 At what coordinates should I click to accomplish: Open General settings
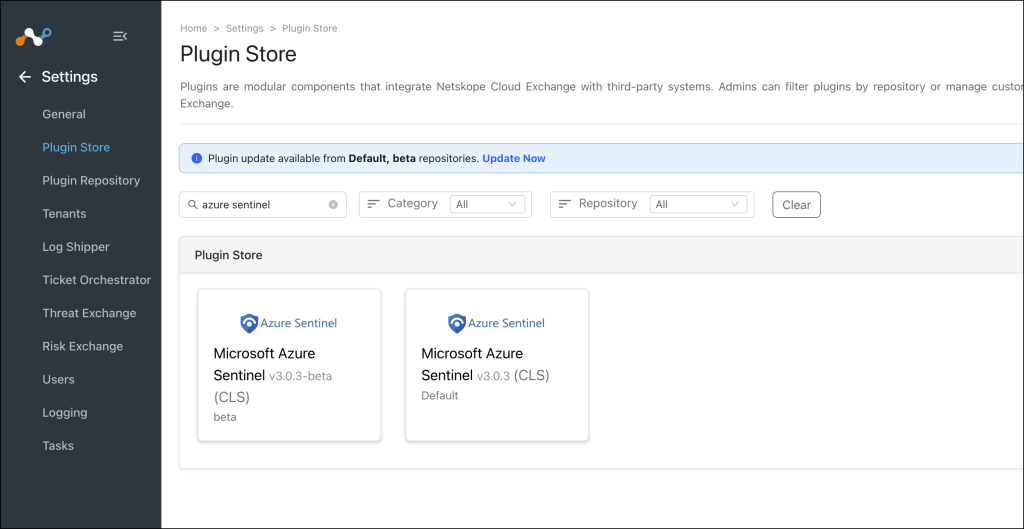64,114
